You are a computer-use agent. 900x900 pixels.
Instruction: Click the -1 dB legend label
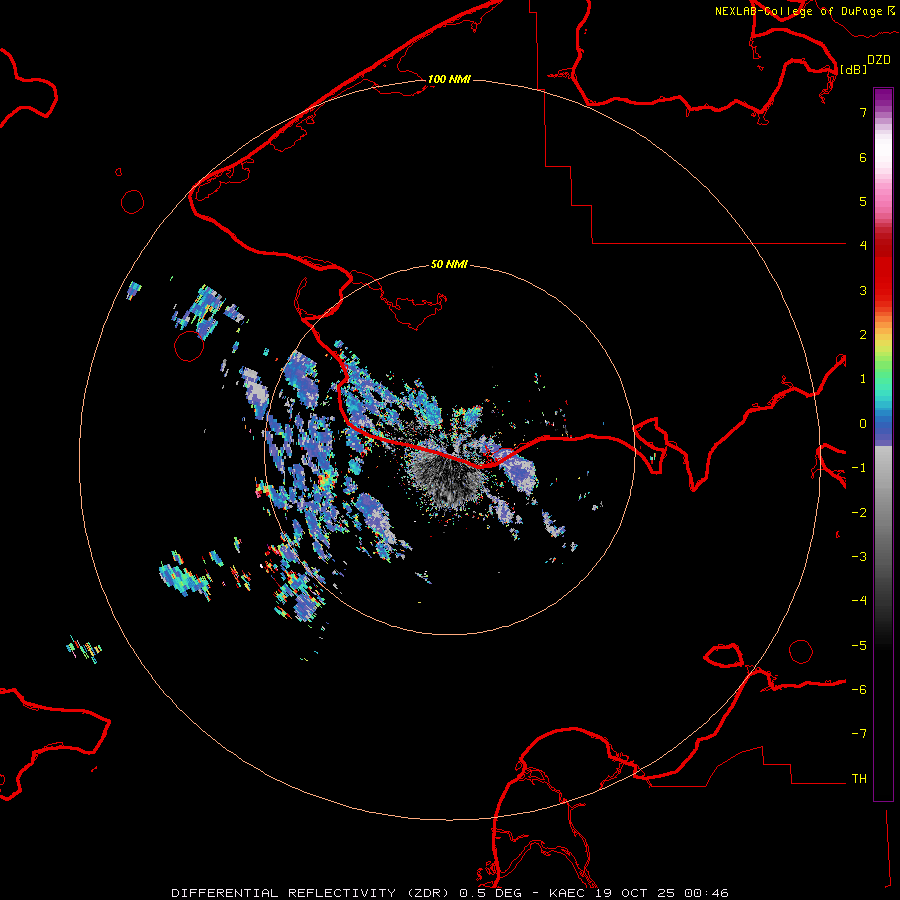(859, 468)
